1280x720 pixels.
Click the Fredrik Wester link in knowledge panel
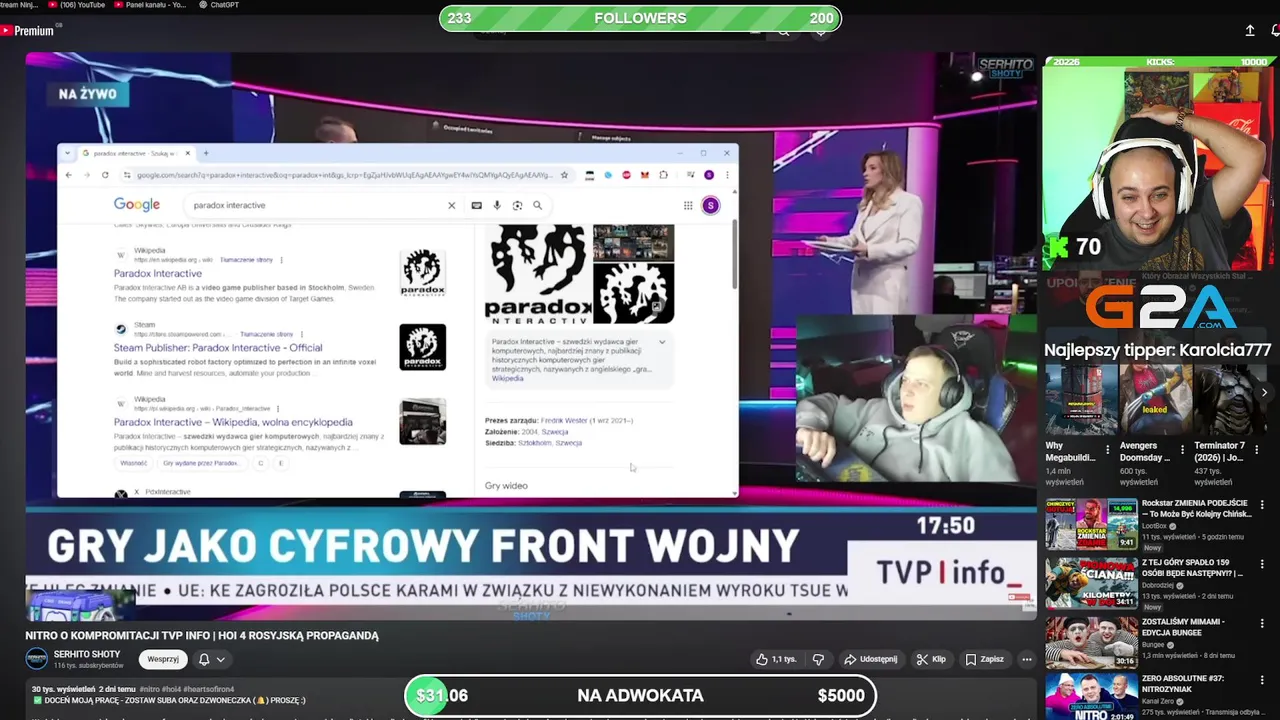coord(564,420)
